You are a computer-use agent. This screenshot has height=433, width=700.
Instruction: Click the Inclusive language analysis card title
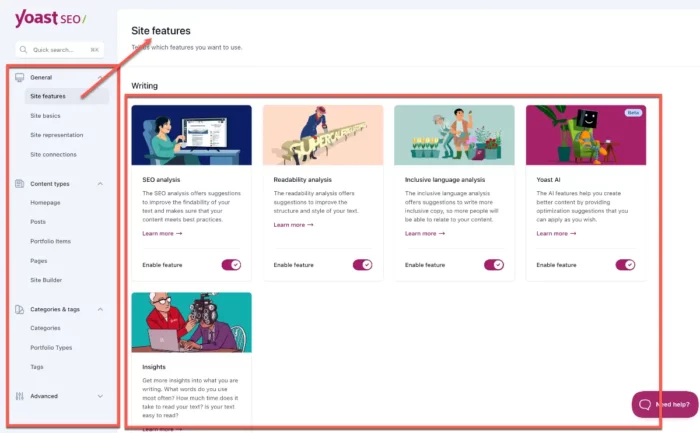coord(445,179)
